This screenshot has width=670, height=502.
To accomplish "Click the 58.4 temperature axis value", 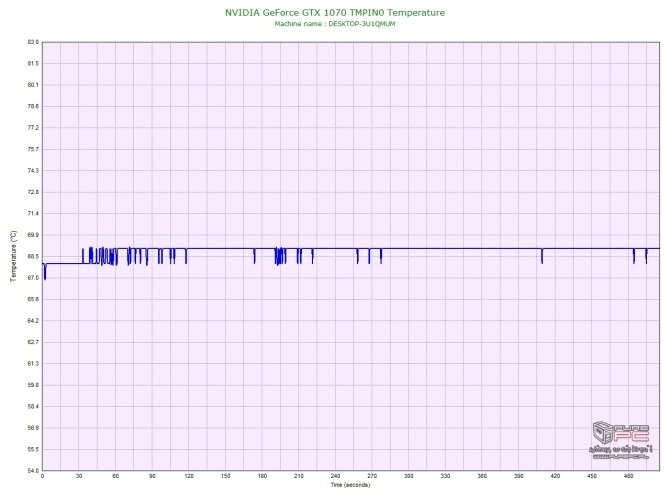I will point(33,406).
